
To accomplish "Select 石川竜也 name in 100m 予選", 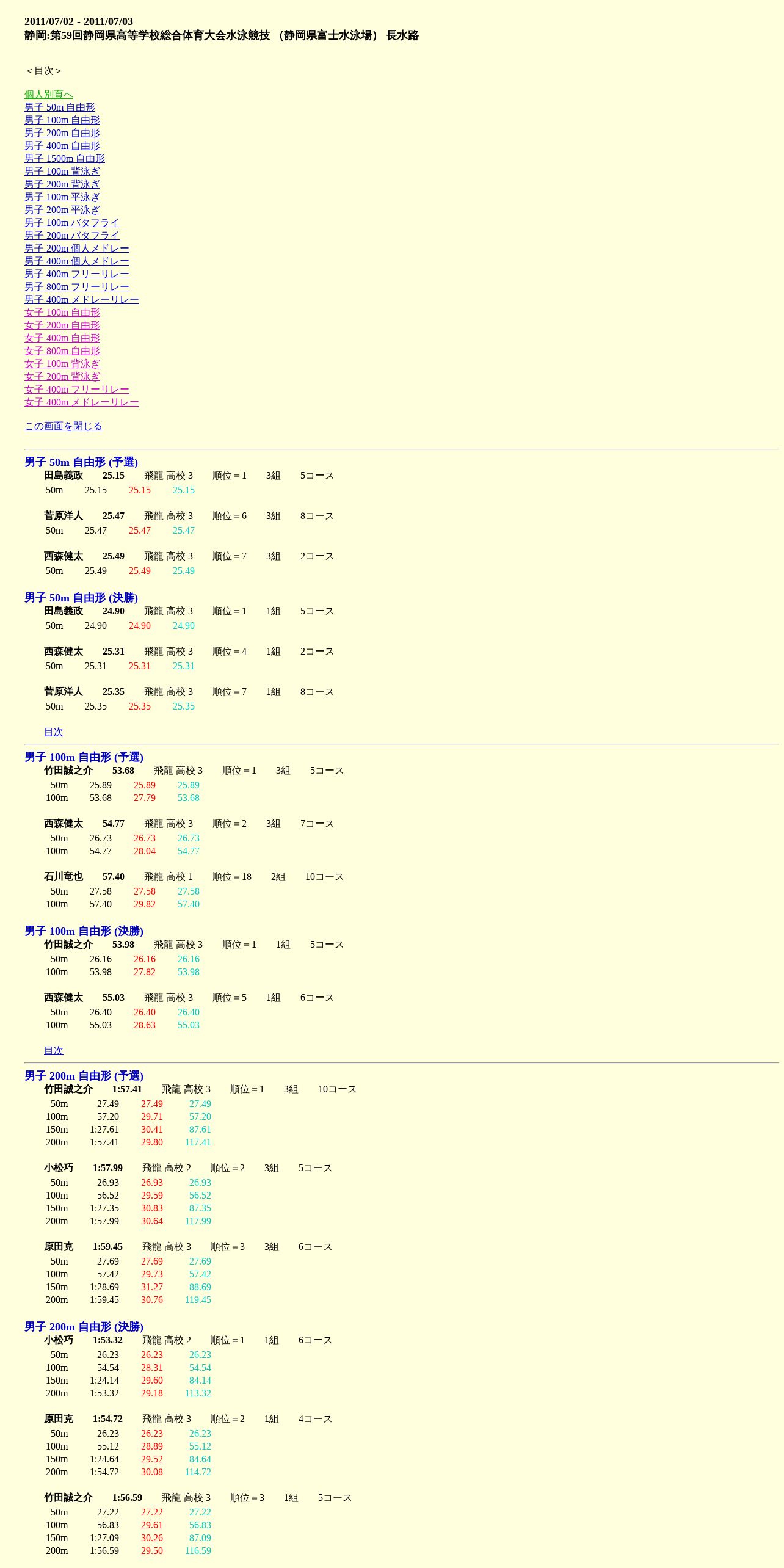I will tap(64, 877).
